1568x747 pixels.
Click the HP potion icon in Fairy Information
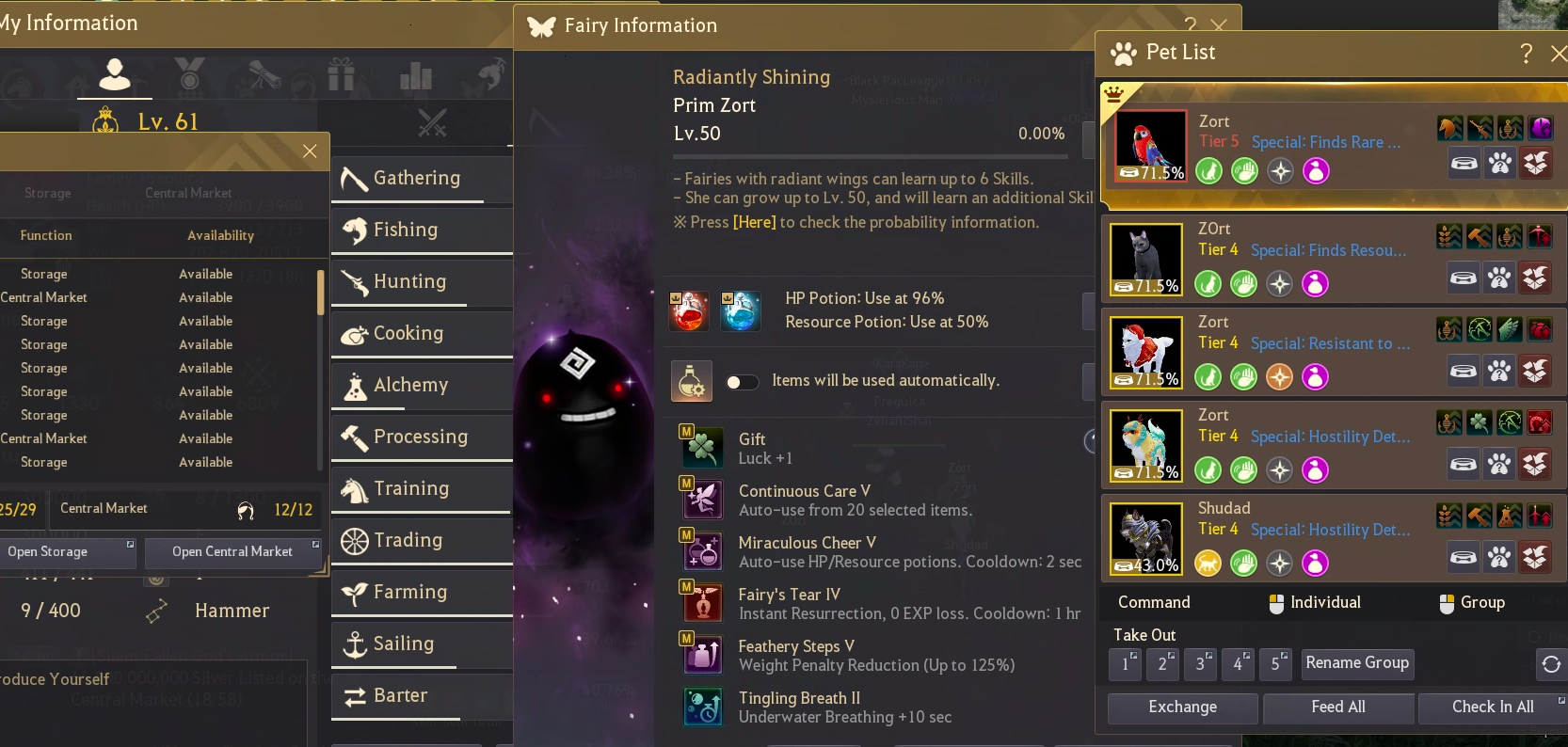click(689, 311)
